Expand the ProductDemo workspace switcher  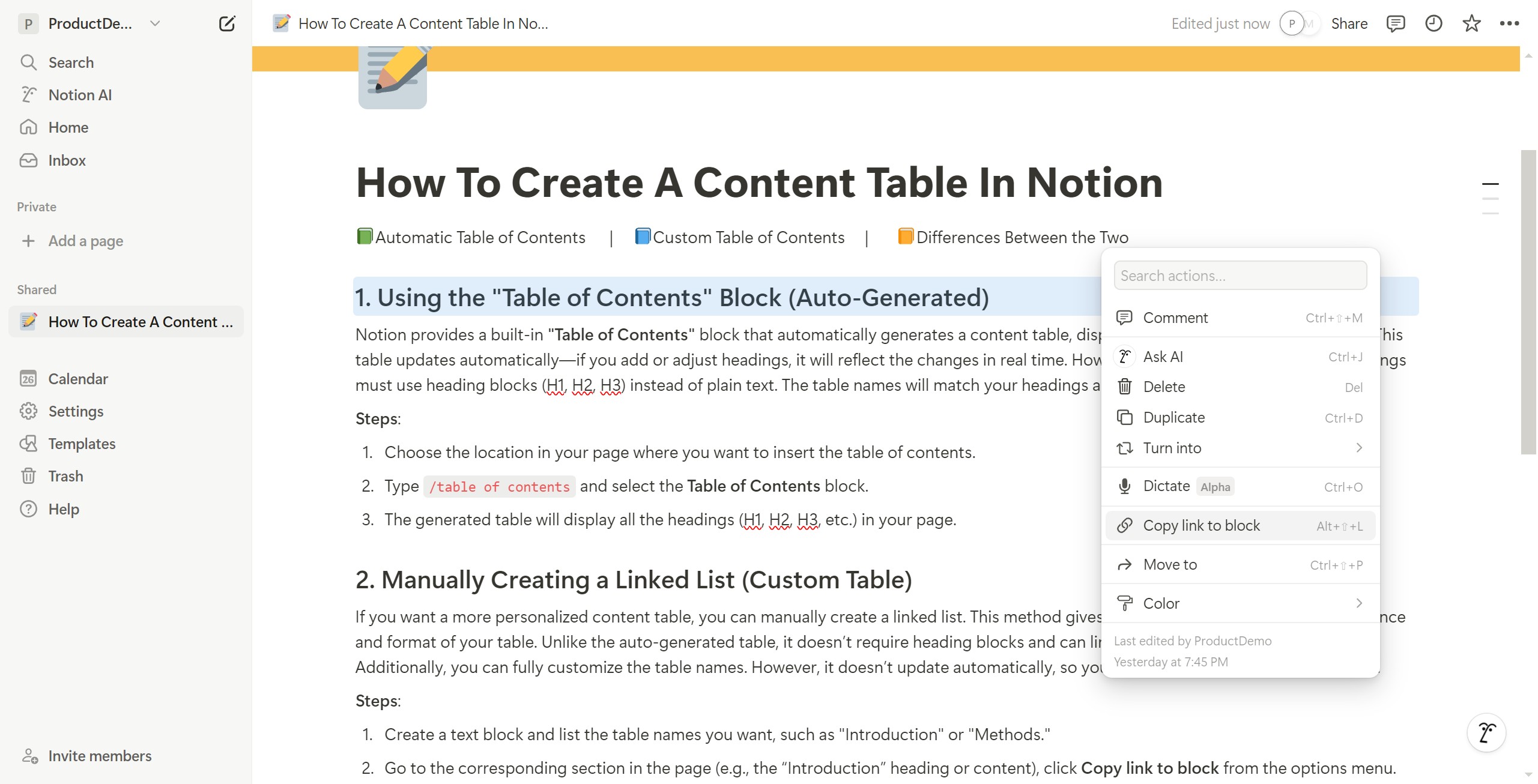click(90, 23)
